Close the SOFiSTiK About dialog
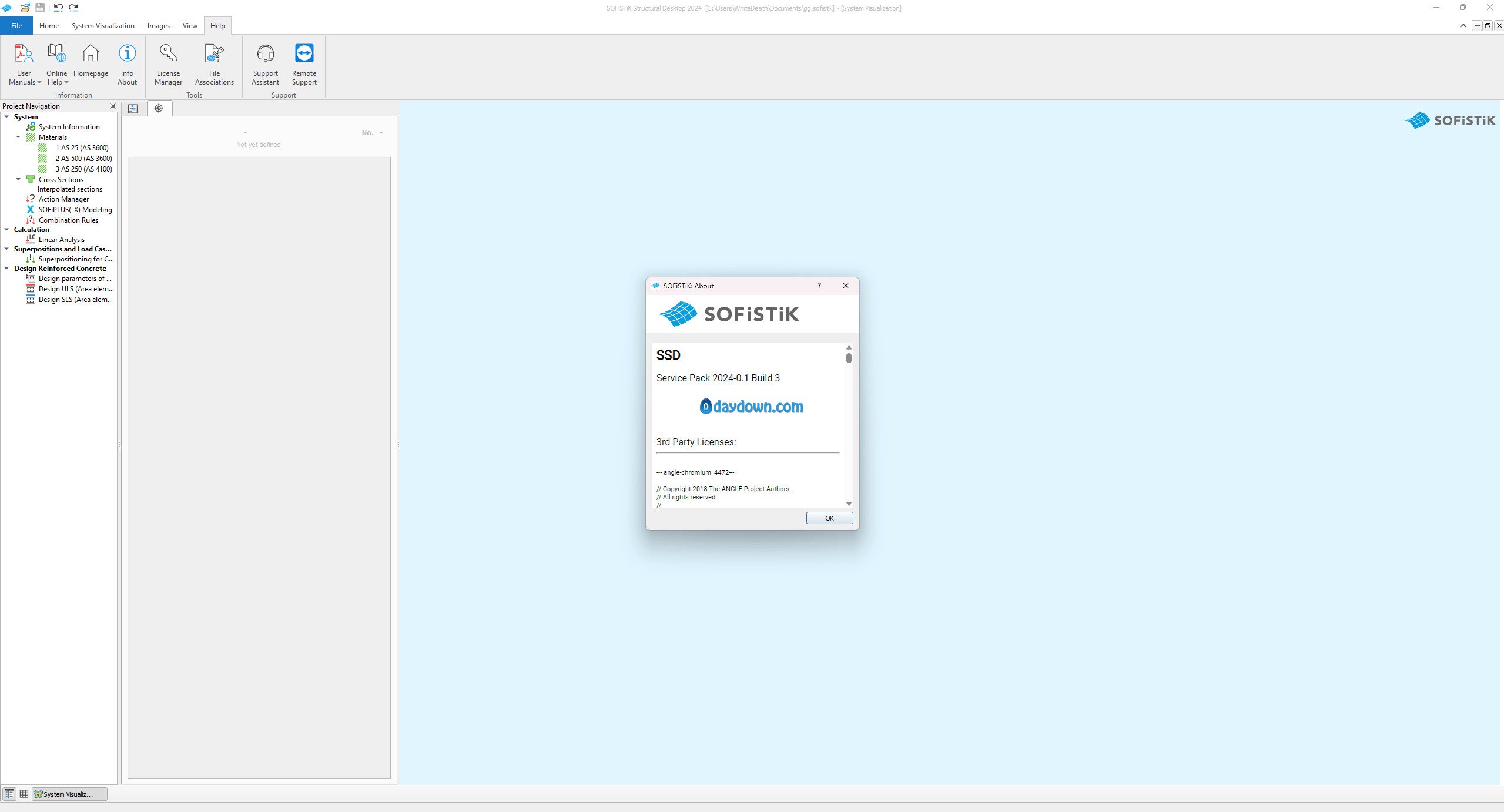This screenshot has height=812, width=1504. (x=846, y=286)
